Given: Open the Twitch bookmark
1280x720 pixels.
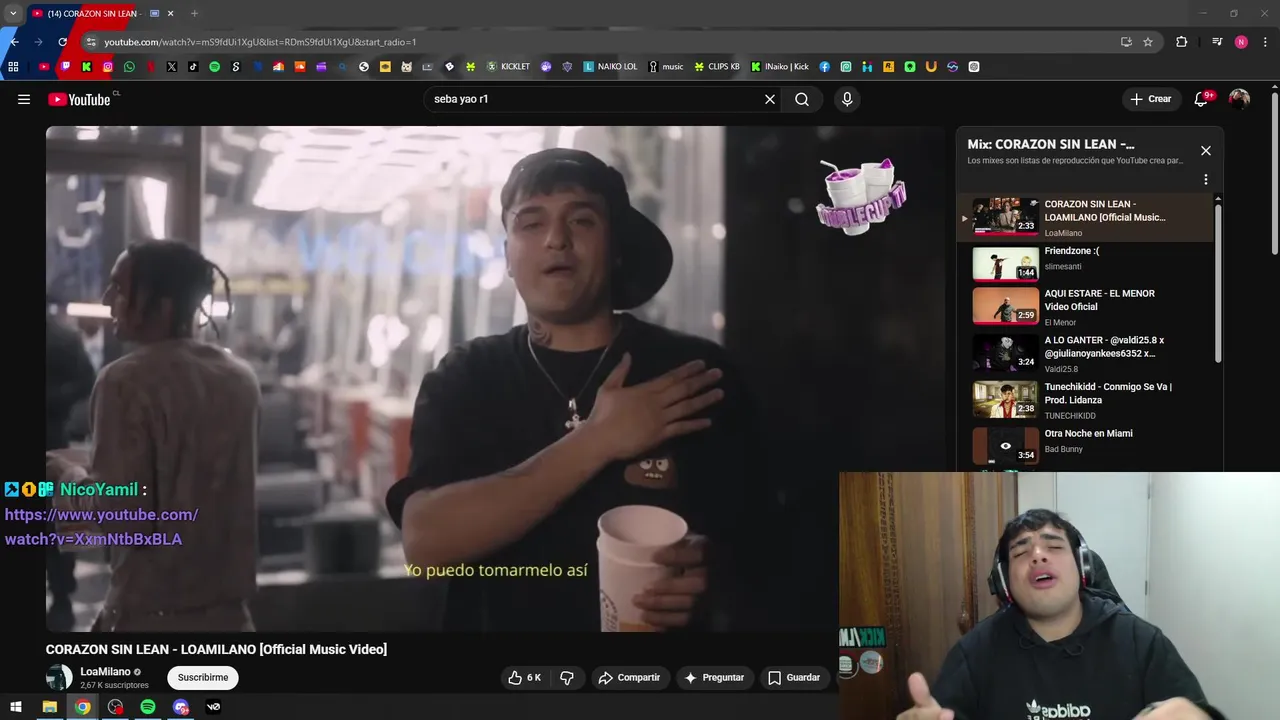Looking at the screenshot, I should point(65,67).
